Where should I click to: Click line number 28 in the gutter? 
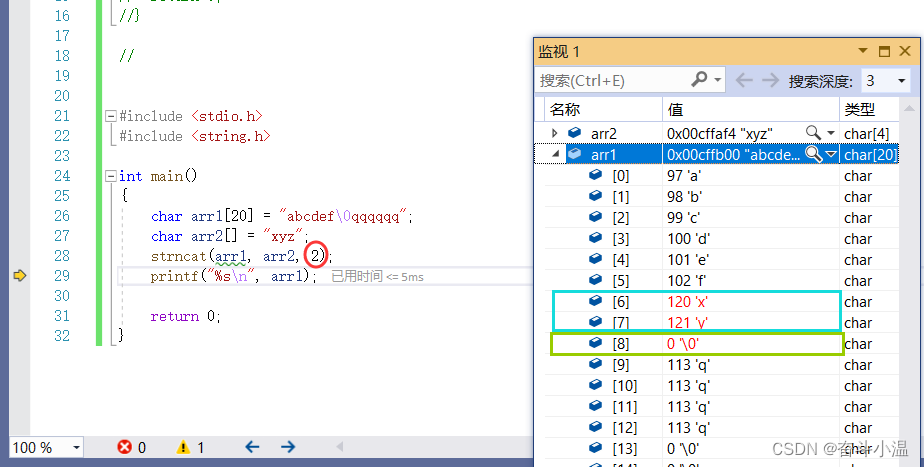point(62,256)
